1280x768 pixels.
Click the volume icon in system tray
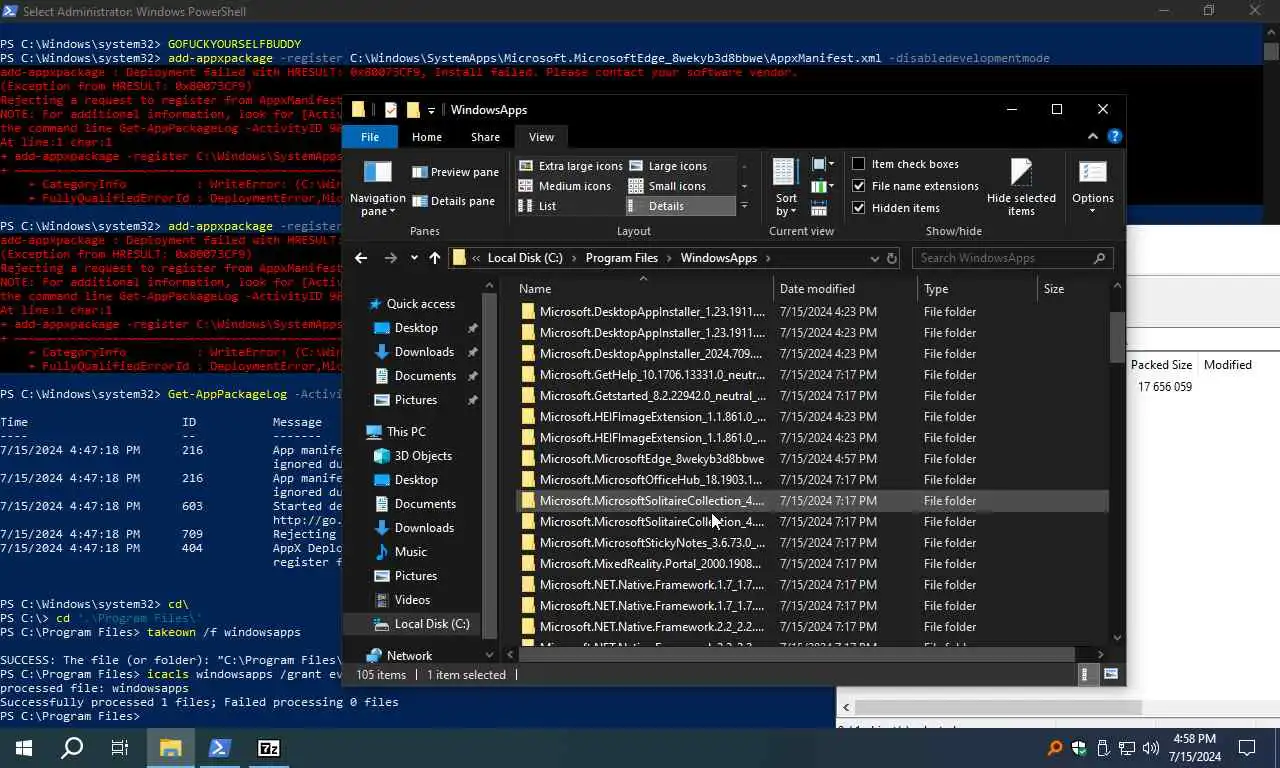1150,748
